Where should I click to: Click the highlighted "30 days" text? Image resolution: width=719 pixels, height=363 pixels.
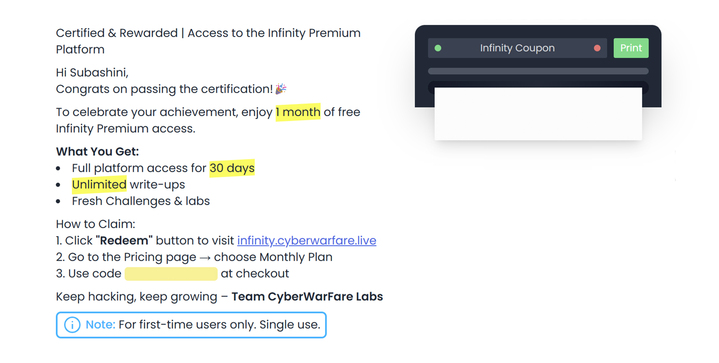(x=232, y=168)
